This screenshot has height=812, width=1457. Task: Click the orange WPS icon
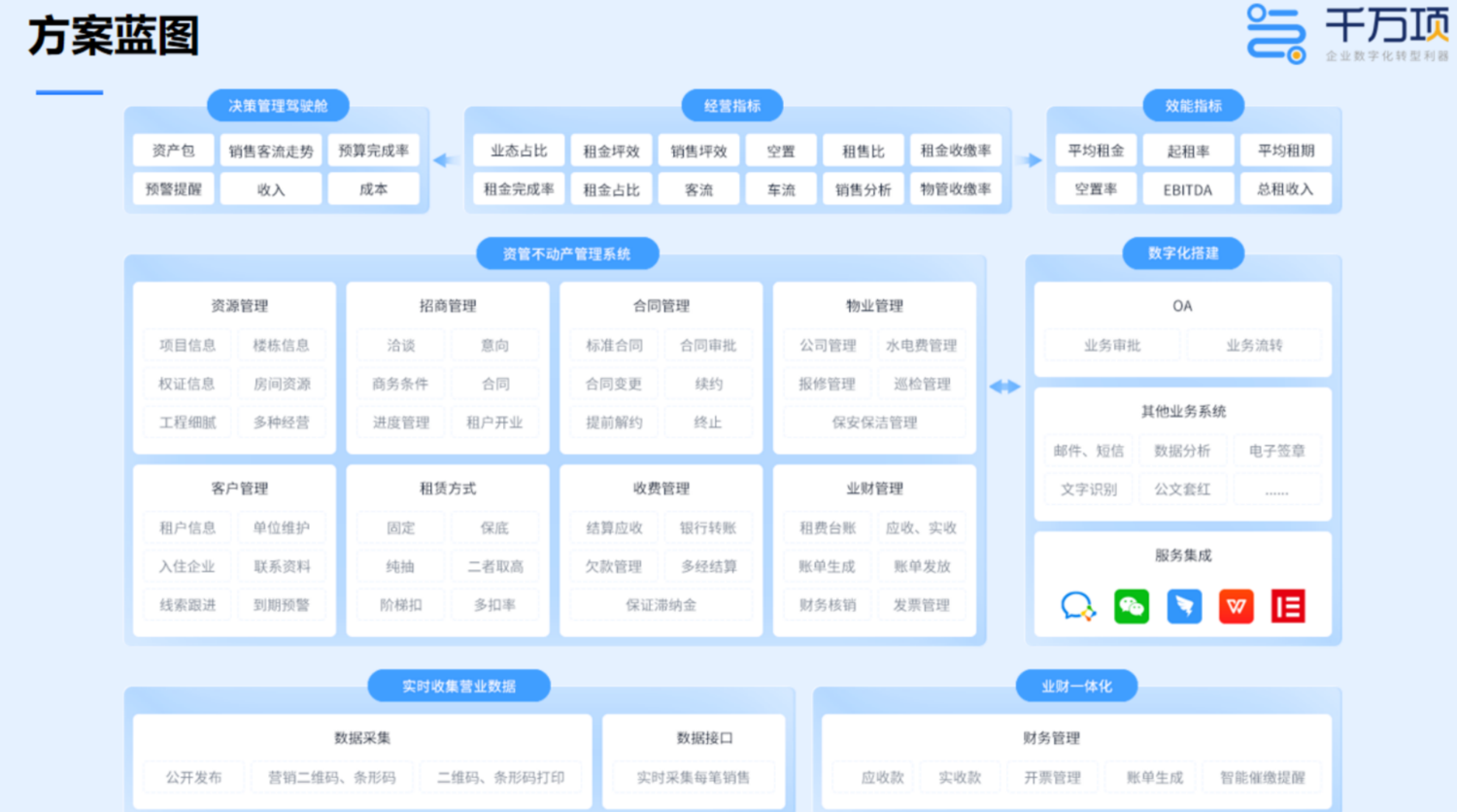1236,606
